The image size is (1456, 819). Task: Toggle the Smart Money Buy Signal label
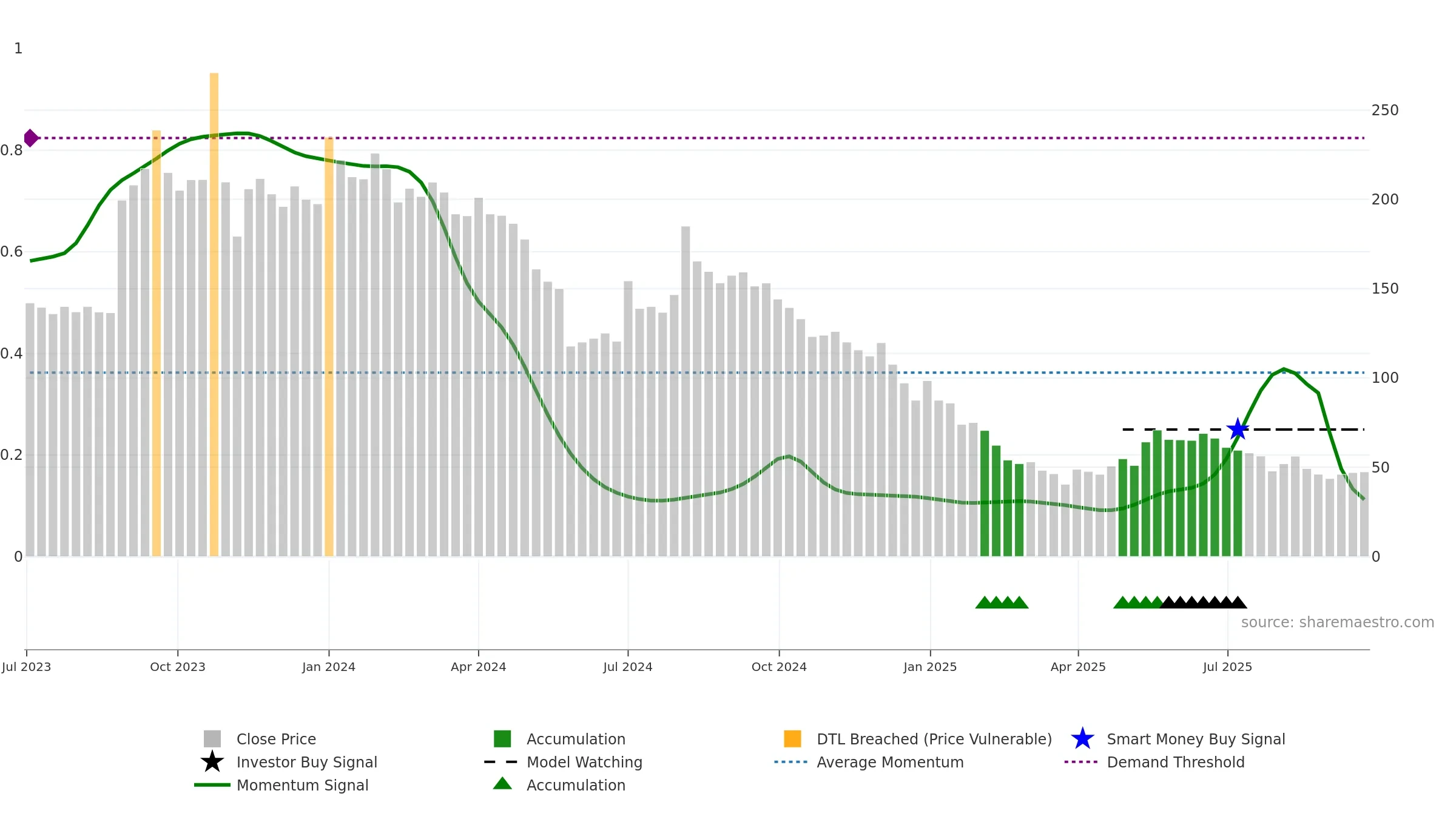pos(1196,739)
